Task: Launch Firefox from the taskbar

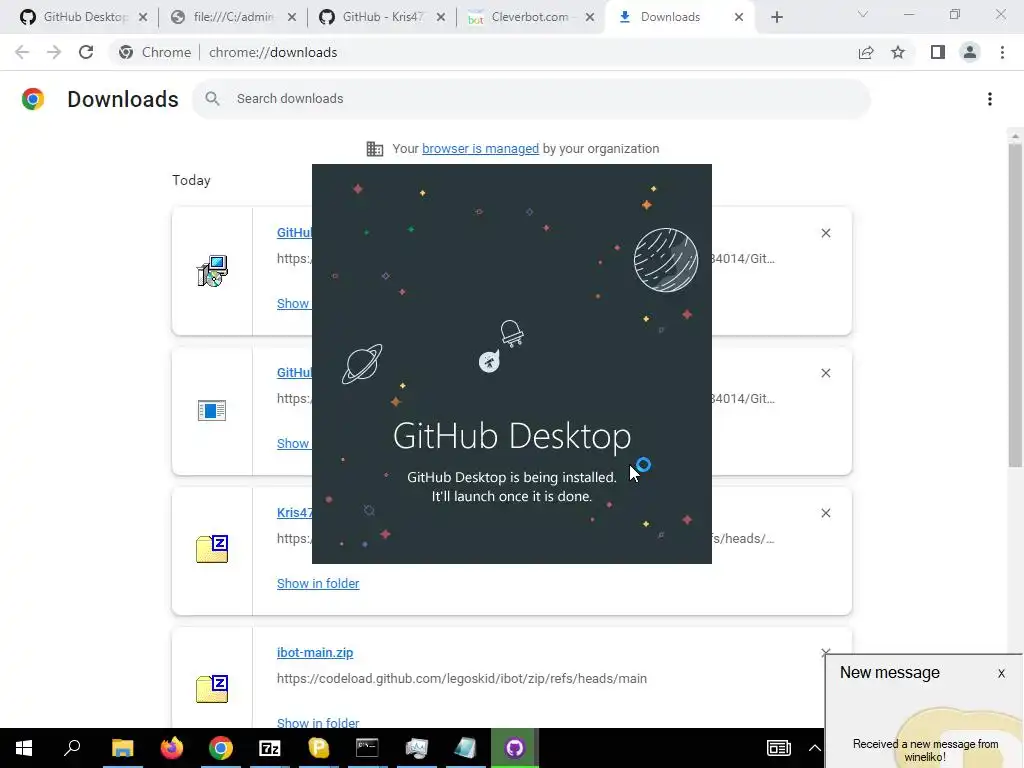Action: pyautogui.click(x=172, y=748)
